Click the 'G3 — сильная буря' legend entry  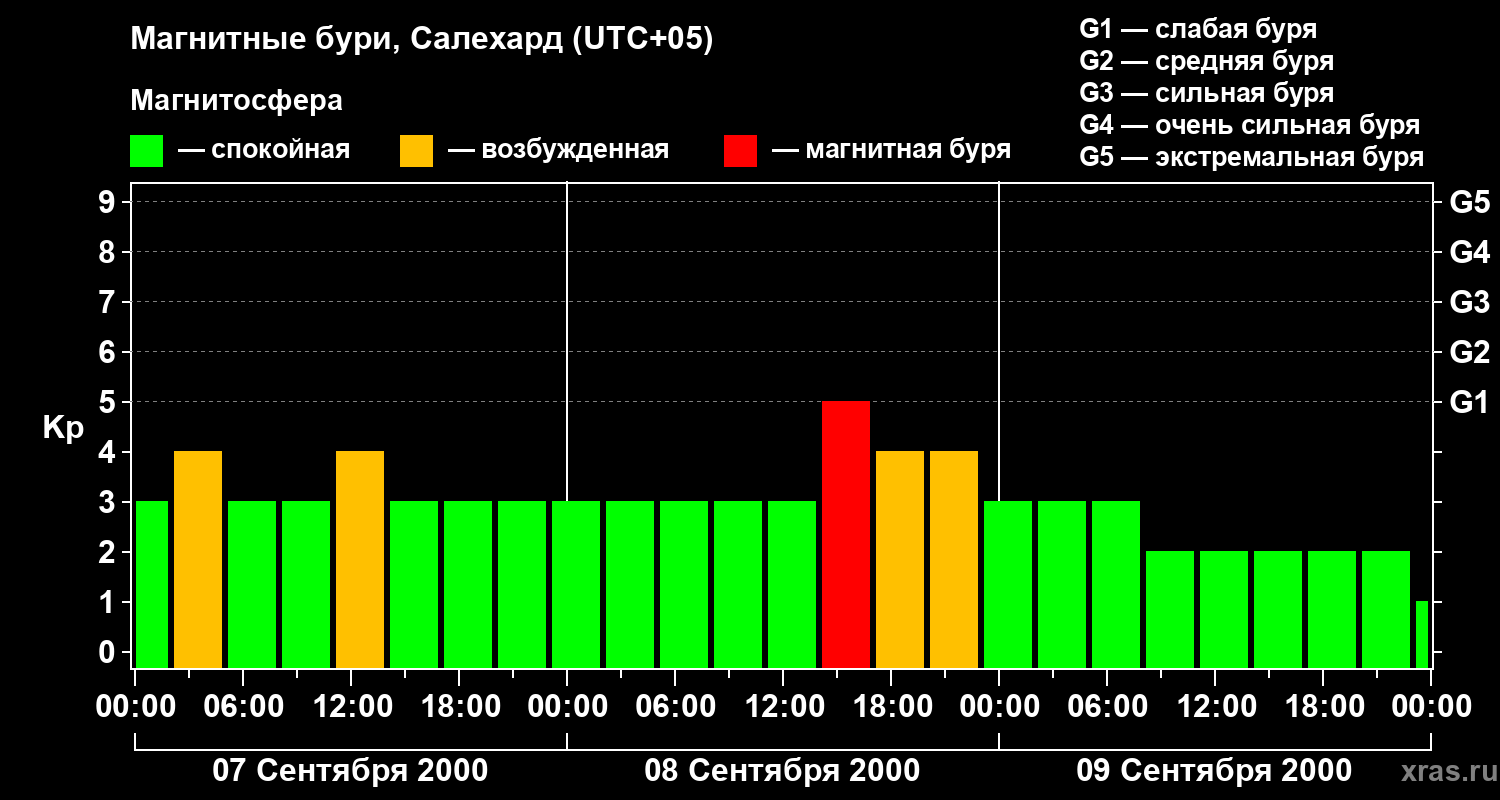point(1207,93)
